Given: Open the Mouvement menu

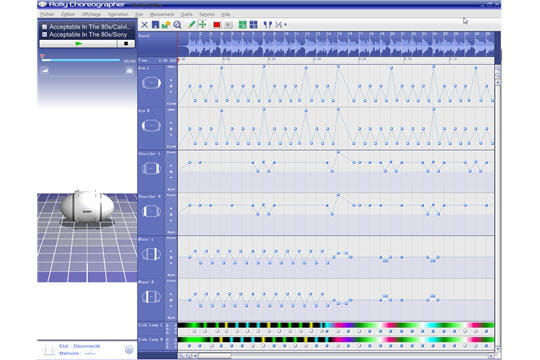Looking at the screenshot, I should [162, 14].
